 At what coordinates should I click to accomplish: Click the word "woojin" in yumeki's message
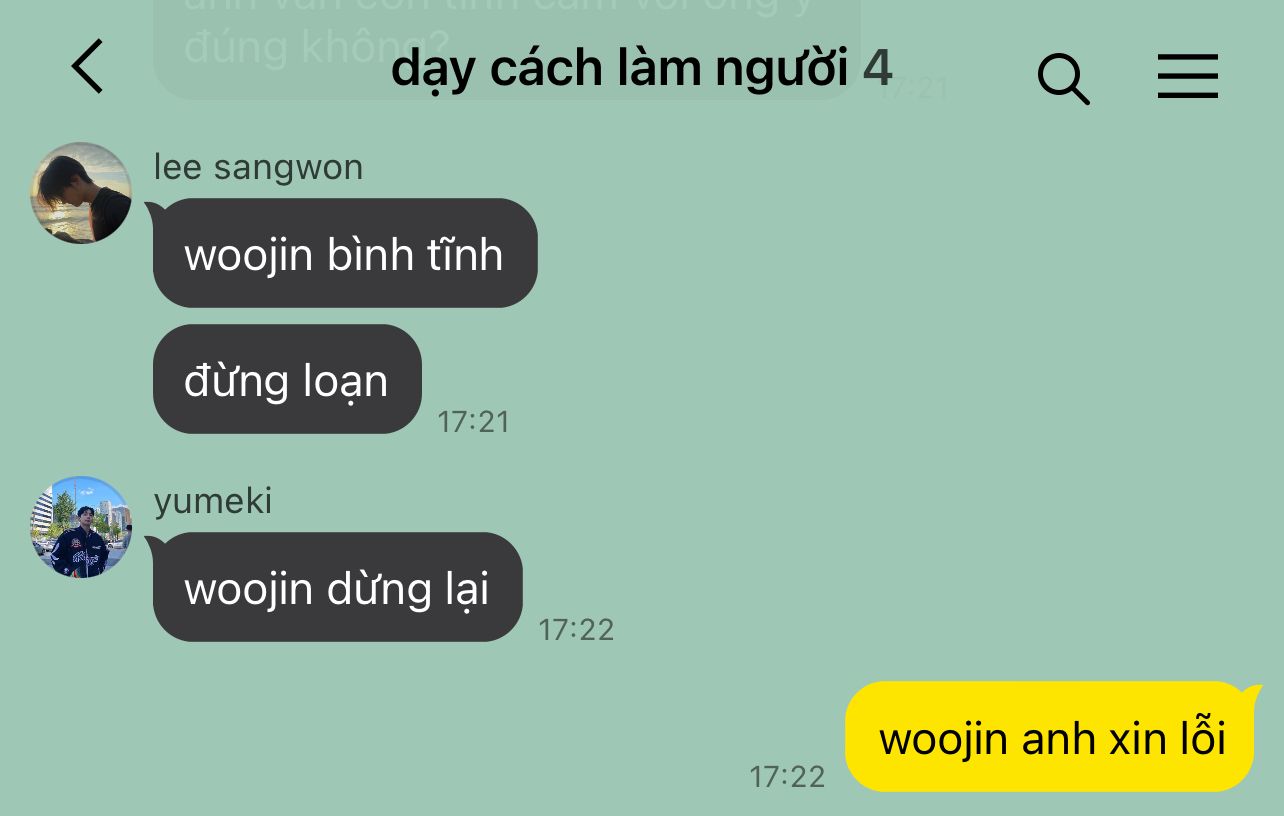[x=248, y=589]
